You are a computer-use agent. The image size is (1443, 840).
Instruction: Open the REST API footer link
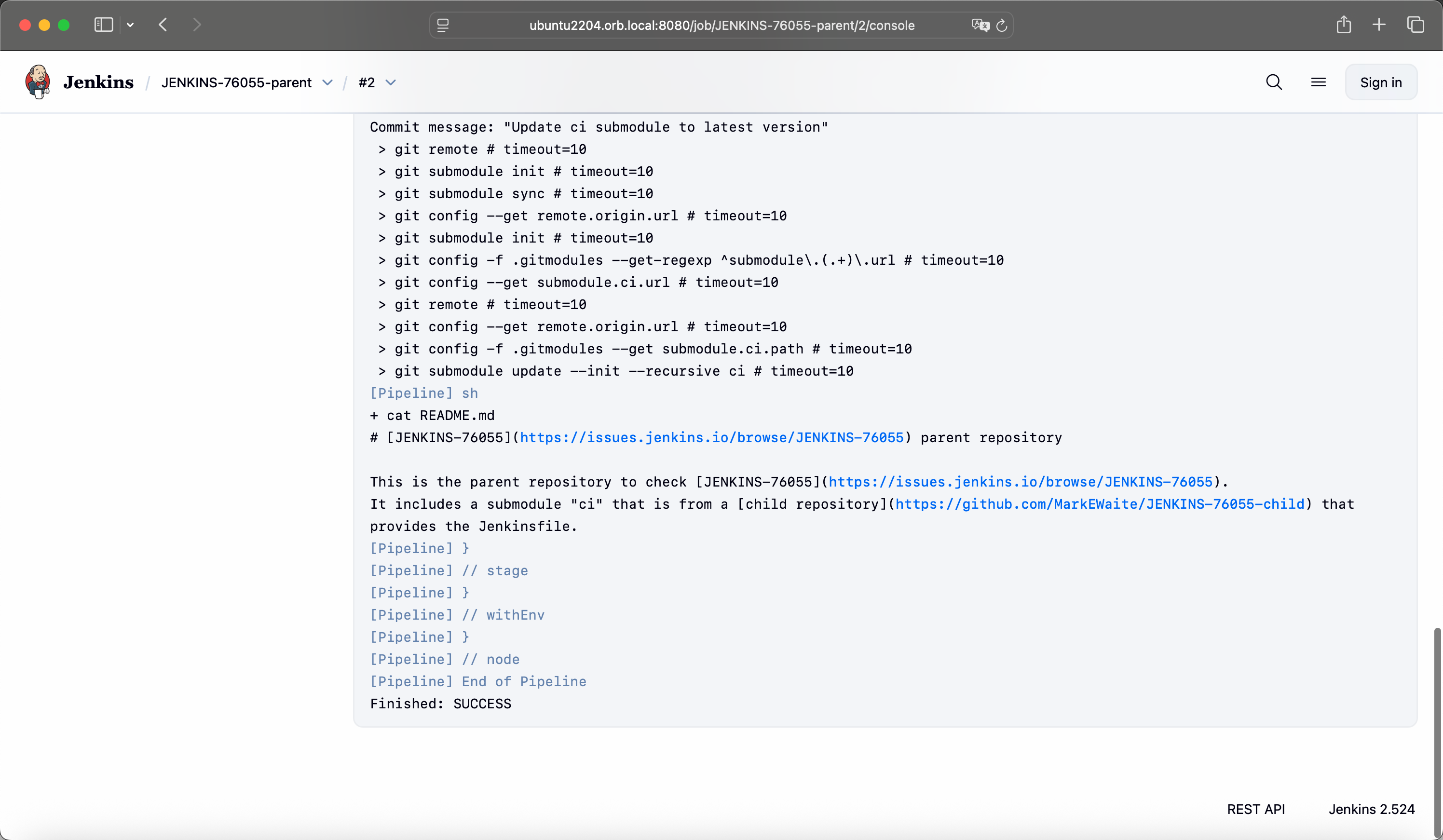pos(1256,809)
